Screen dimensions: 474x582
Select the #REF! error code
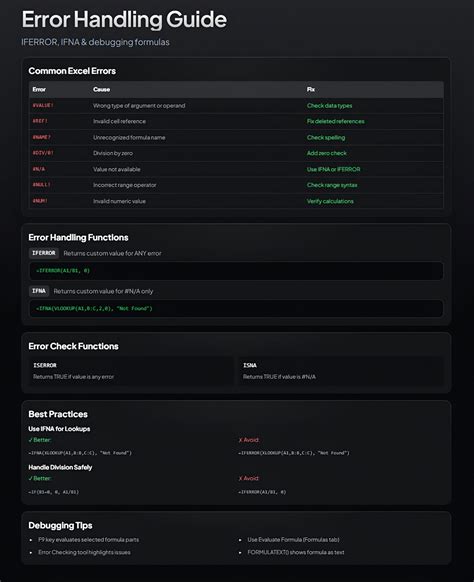click(40, 121)
